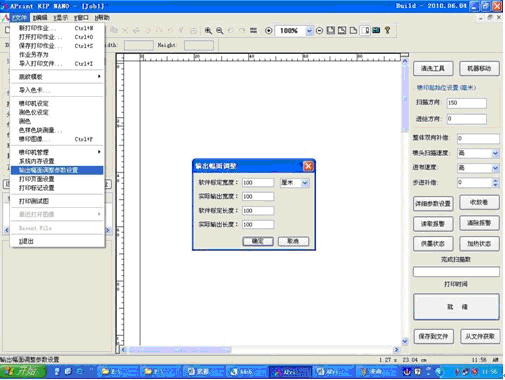Open the Windows 开始 Start button
Image resolution: width=505 pixels, height=380 pixels.
pos(22,371)
